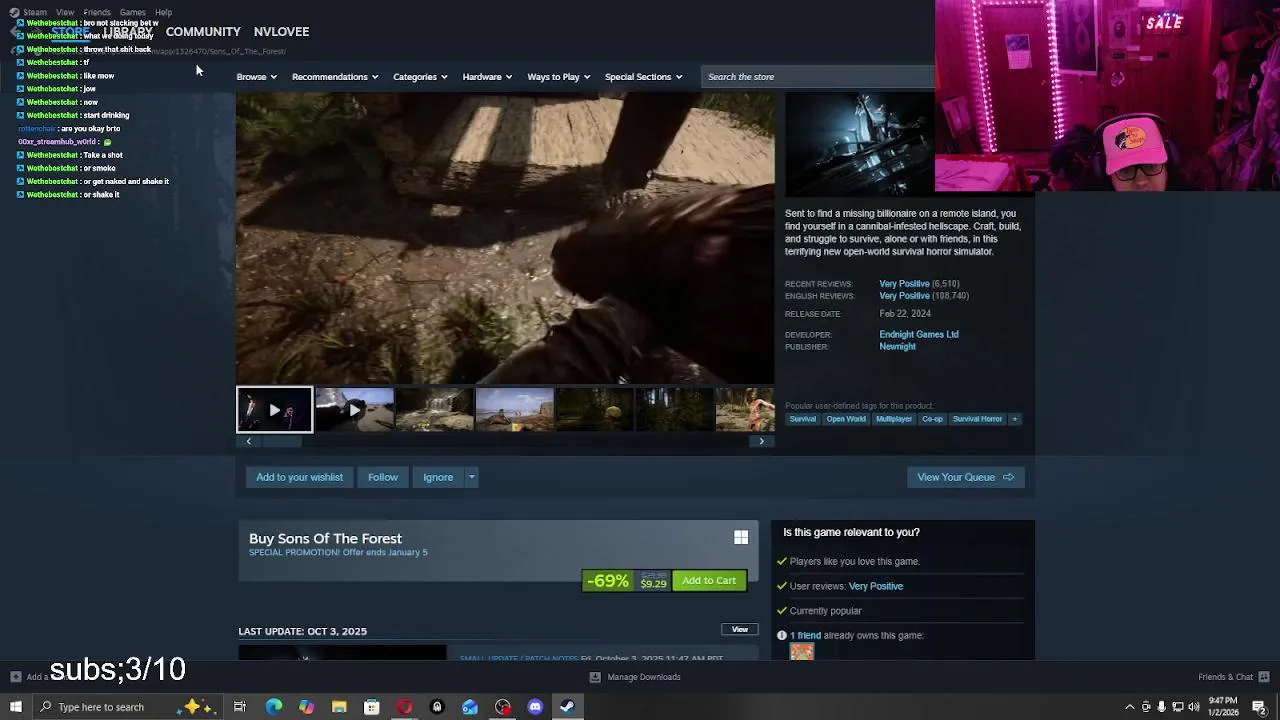The width and height of the screenshot is (1280, 720).
Task: Select the Open World tag
Action: click(x=846, y=419)
